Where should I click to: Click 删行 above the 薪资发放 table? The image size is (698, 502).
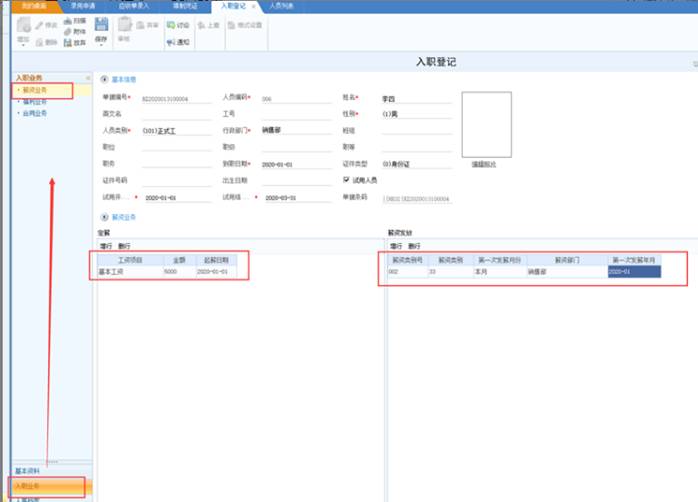tap(414, 245)
